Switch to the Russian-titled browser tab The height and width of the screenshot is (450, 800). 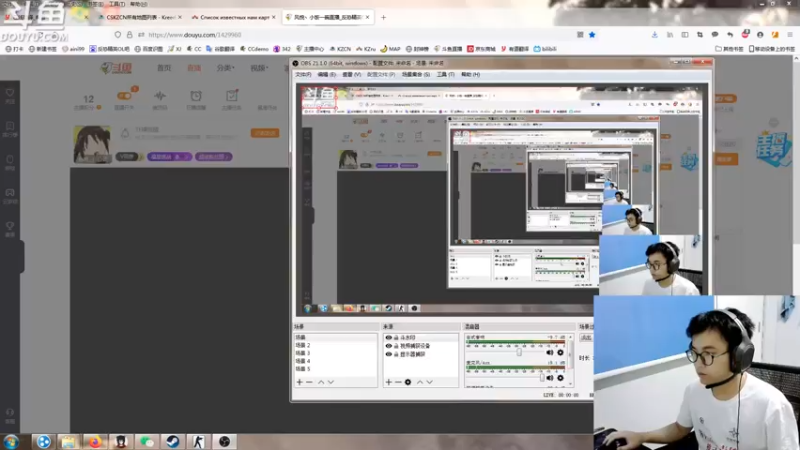(x=233, y=17)
